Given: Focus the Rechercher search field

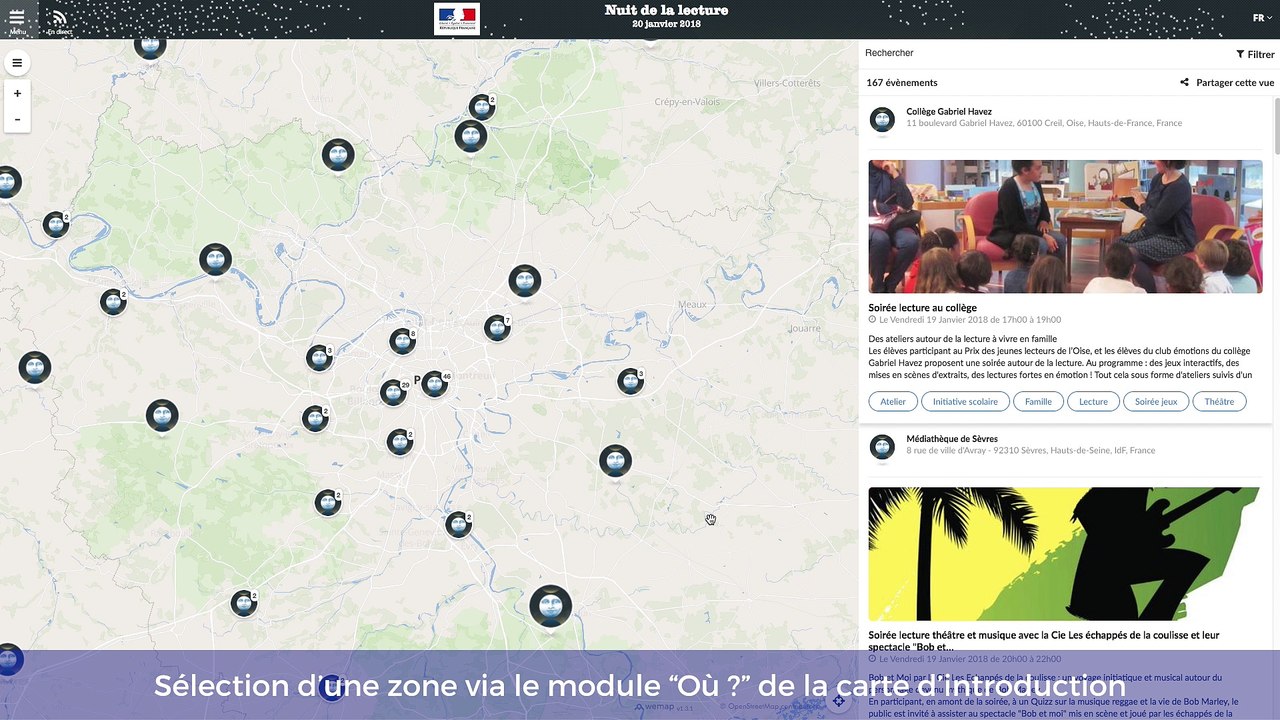Looking at the screenshot, I should (x=1040, y=53).
